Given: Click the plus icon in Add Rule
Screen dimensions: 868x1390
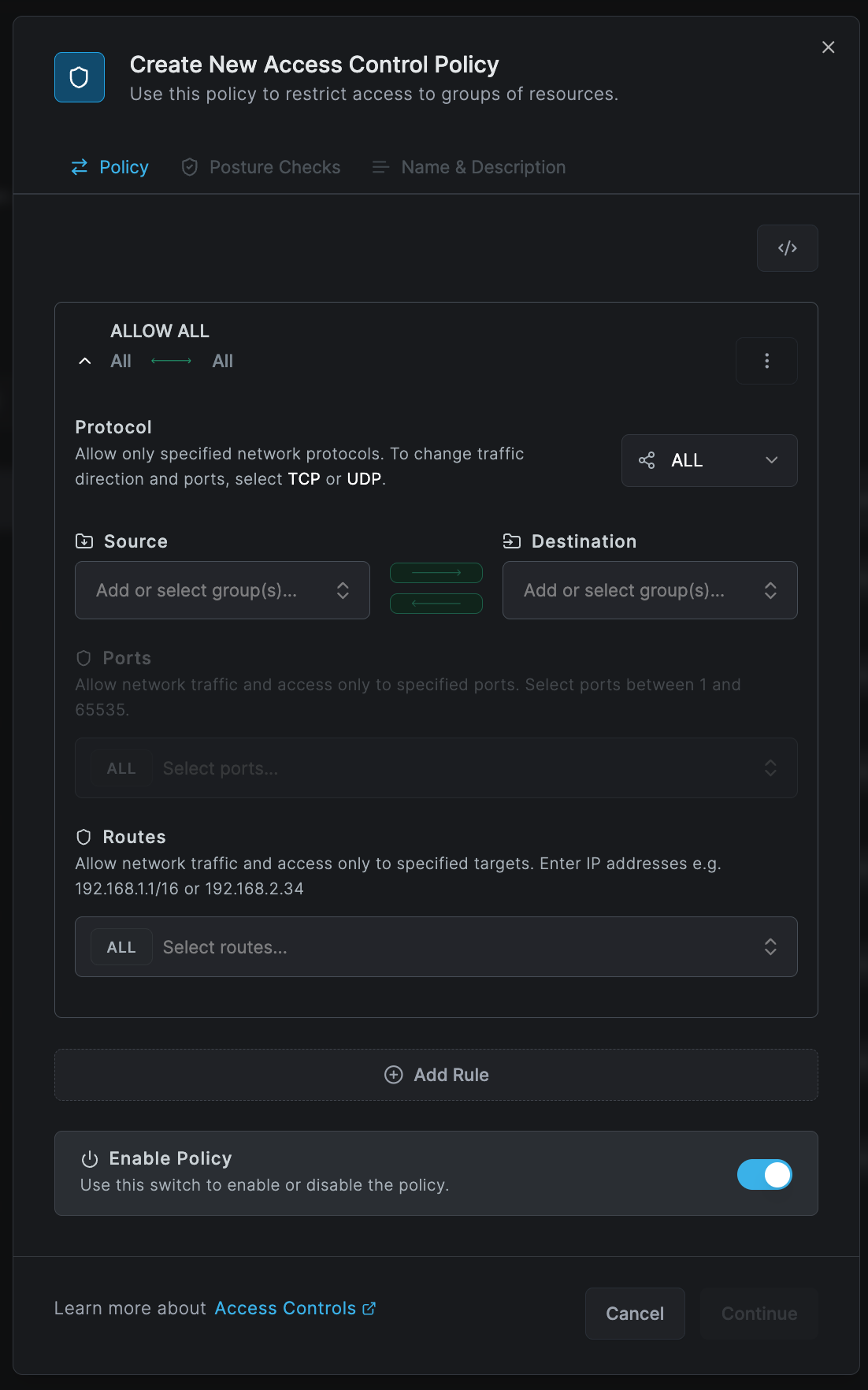Looking at the screenshot, I should [x=393, y=1075].
